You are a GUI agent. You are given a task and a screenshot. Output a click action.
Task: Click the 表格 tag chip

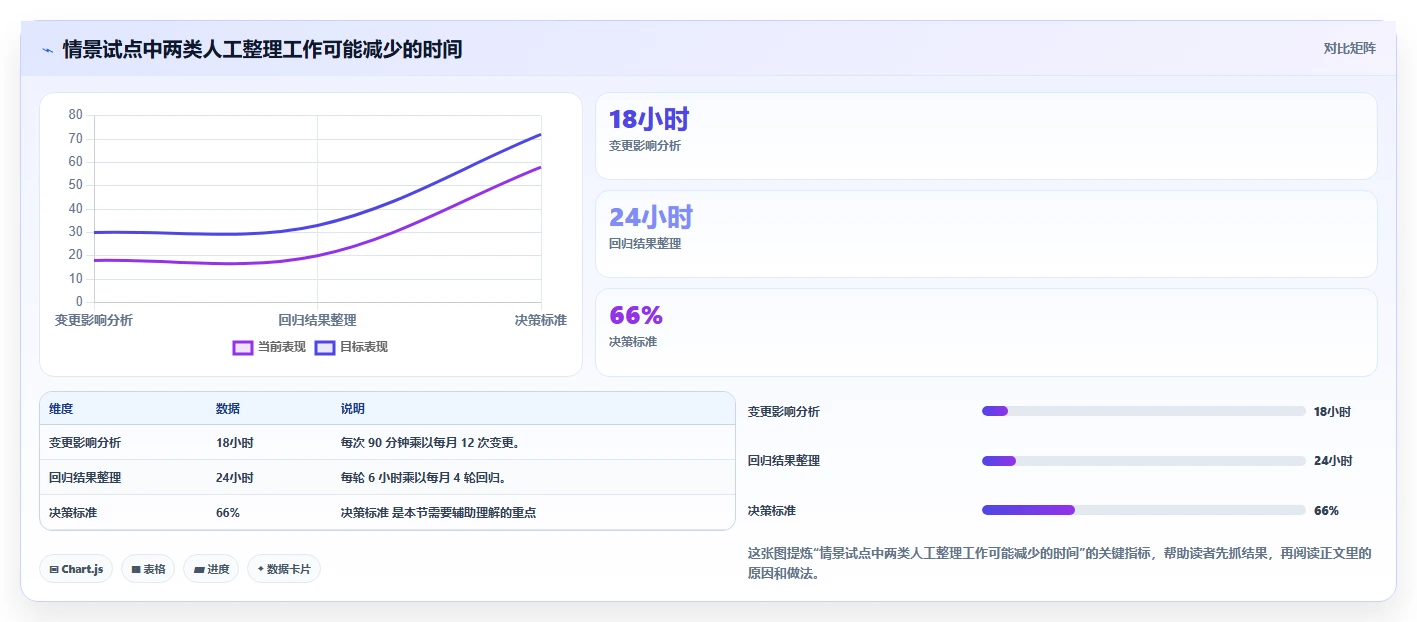point(148,569)
